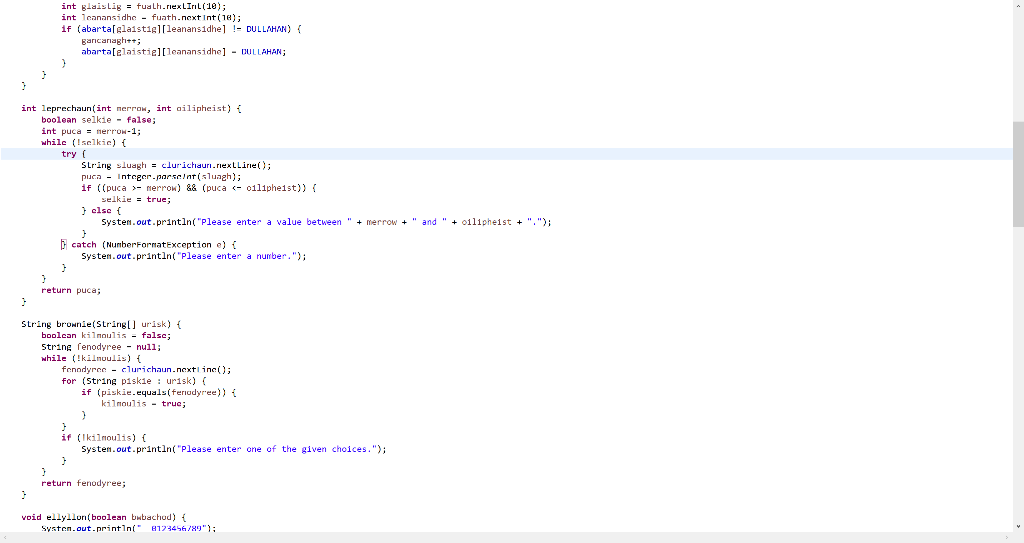Click the "Please enter a number." string
Screen dimensions: 1024x543
[238, 256]
